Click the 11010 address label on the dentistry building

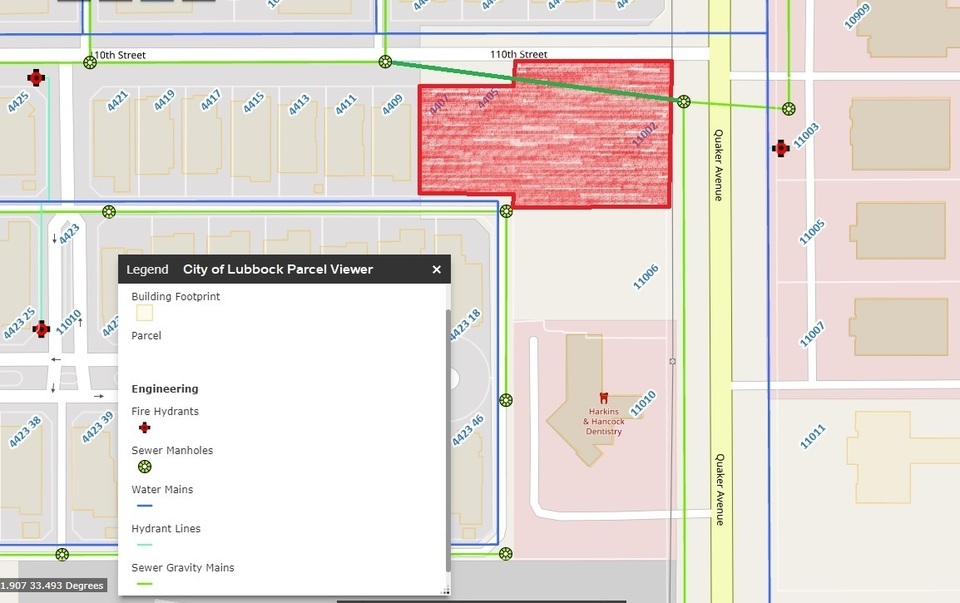tap(643, 404)
